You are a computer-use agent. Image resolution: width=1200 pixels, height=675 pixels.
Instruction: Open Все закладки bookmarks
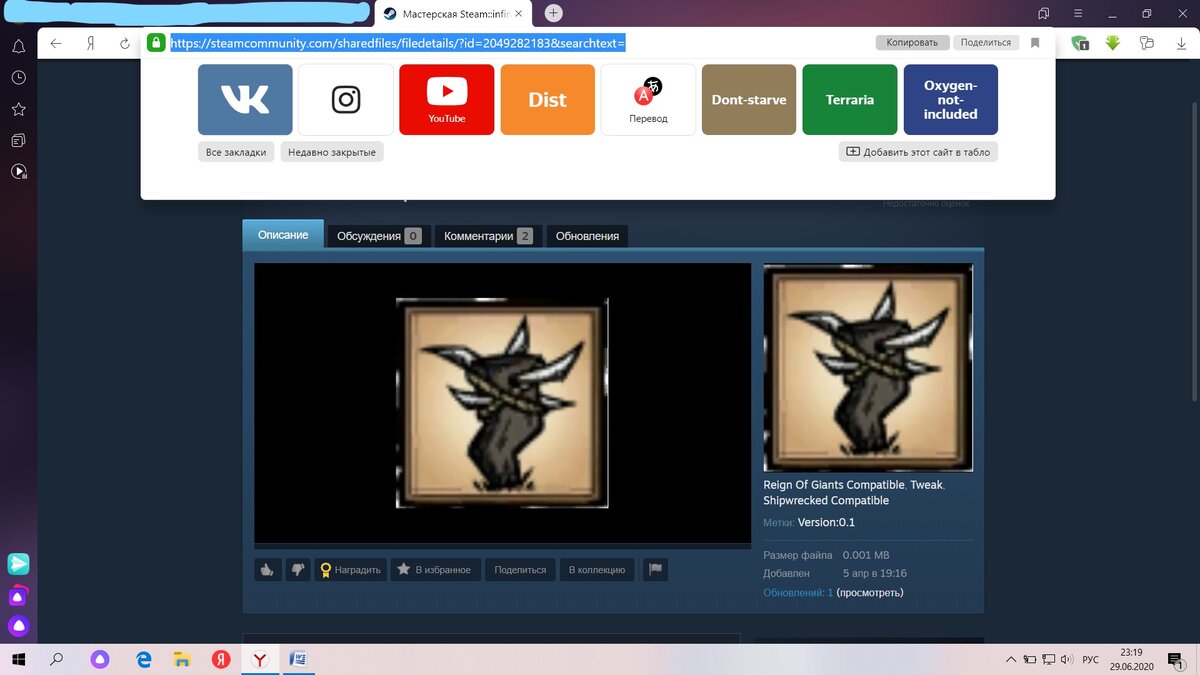coord(236,152)
